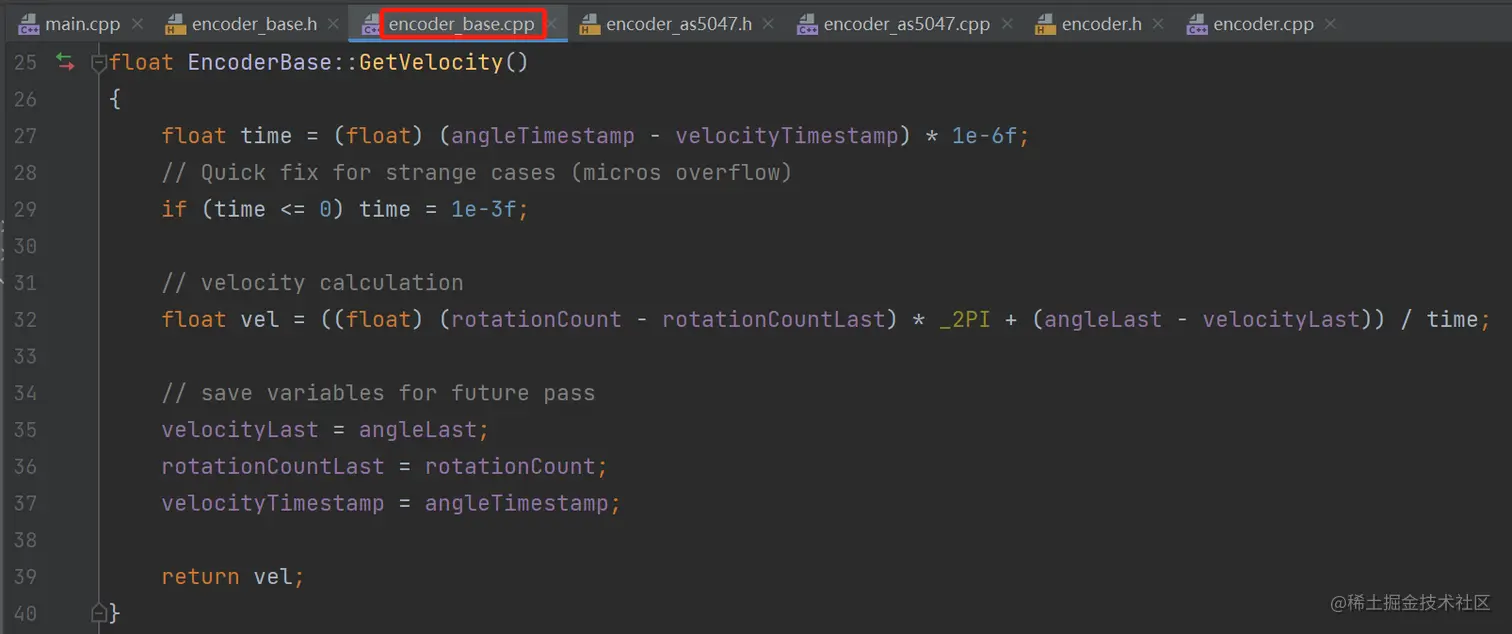Click rotationCountLast on line 36
The width and height of the screenshot is (1512, 634).
[x=273, y=466]
